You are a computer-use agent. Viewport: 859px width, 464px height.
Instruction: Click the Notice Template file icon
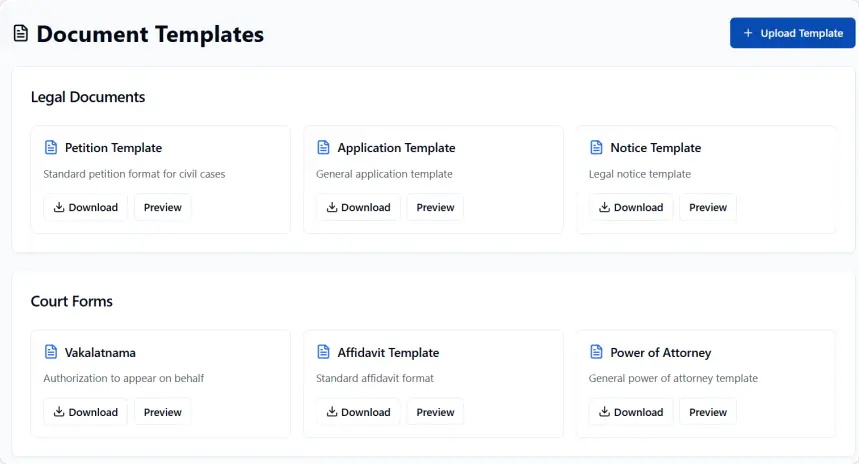tap(596, 148)
